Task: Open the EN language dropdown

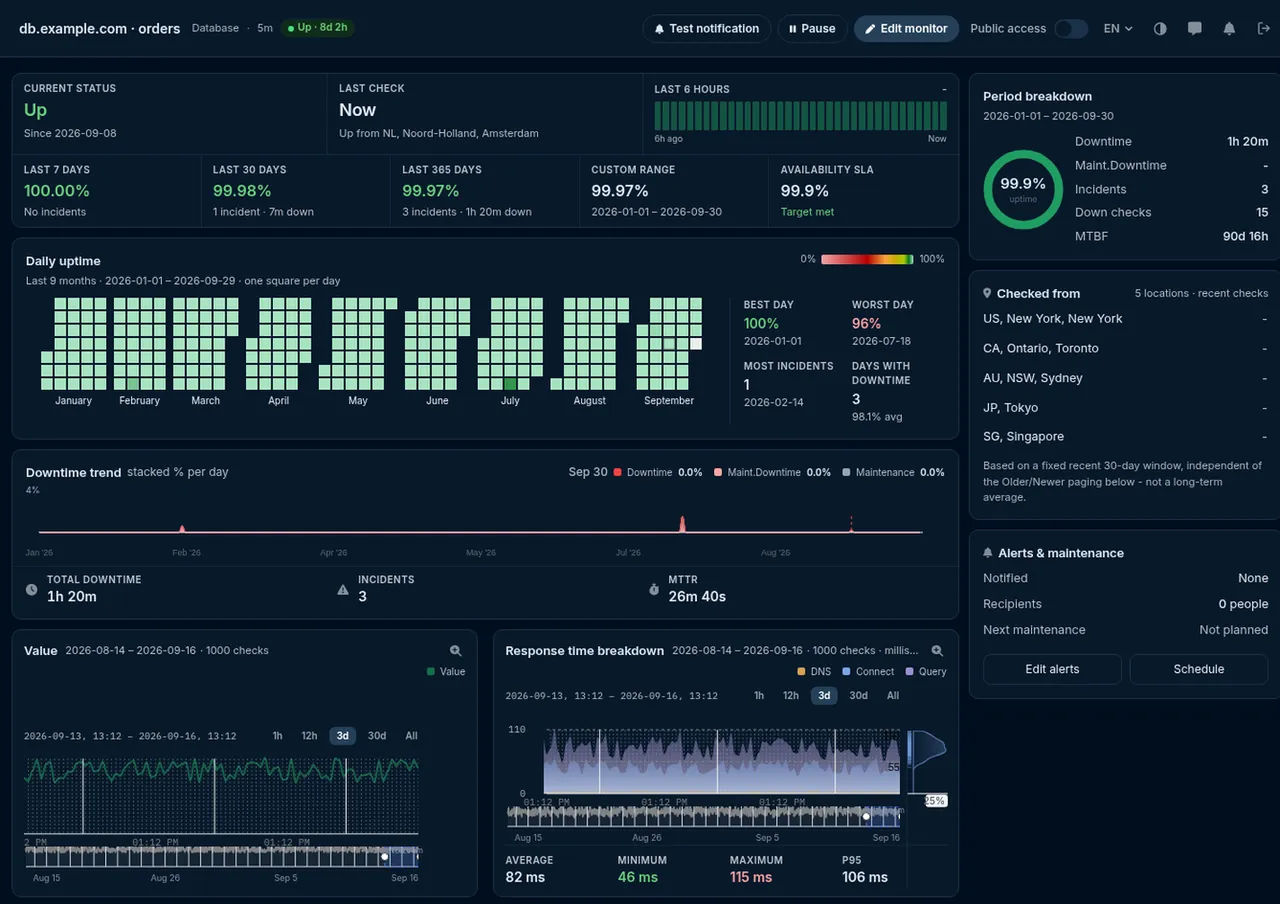Action: [1118, 29]
